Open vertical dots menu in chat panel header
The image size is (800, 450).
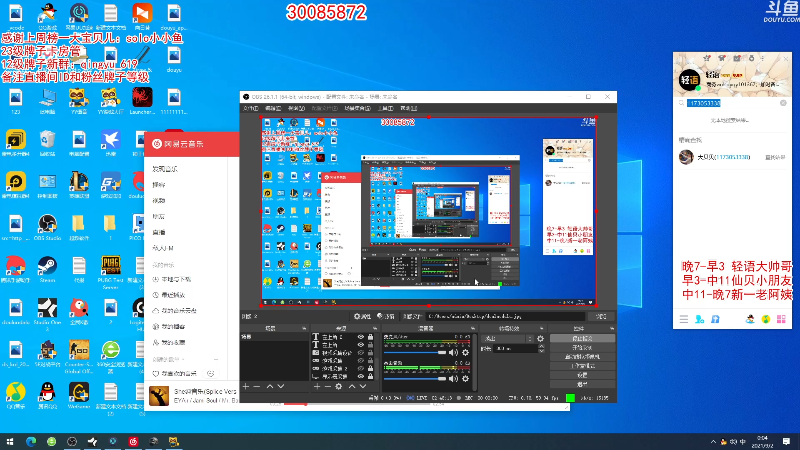763,58
